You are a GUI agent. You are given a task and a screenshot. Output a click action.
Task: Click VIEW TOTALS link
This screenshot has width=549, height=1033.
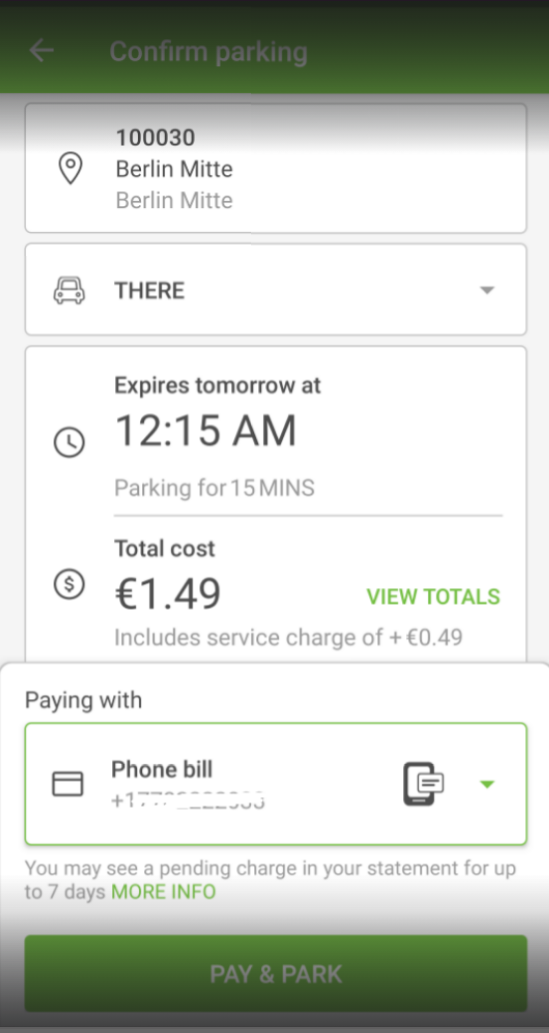click(x=433, y=597)
